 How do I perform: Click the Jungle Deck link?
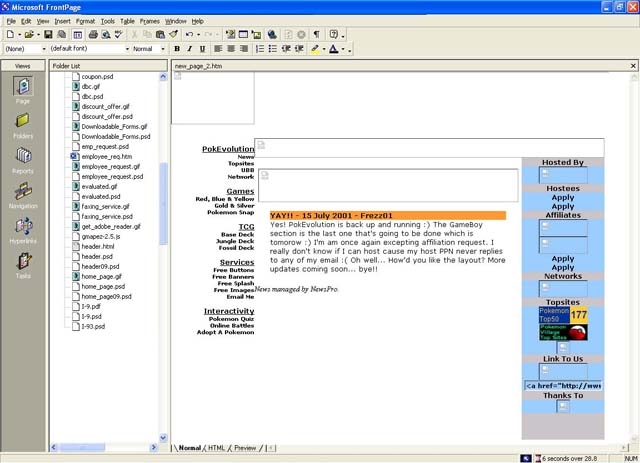(235, 241)
